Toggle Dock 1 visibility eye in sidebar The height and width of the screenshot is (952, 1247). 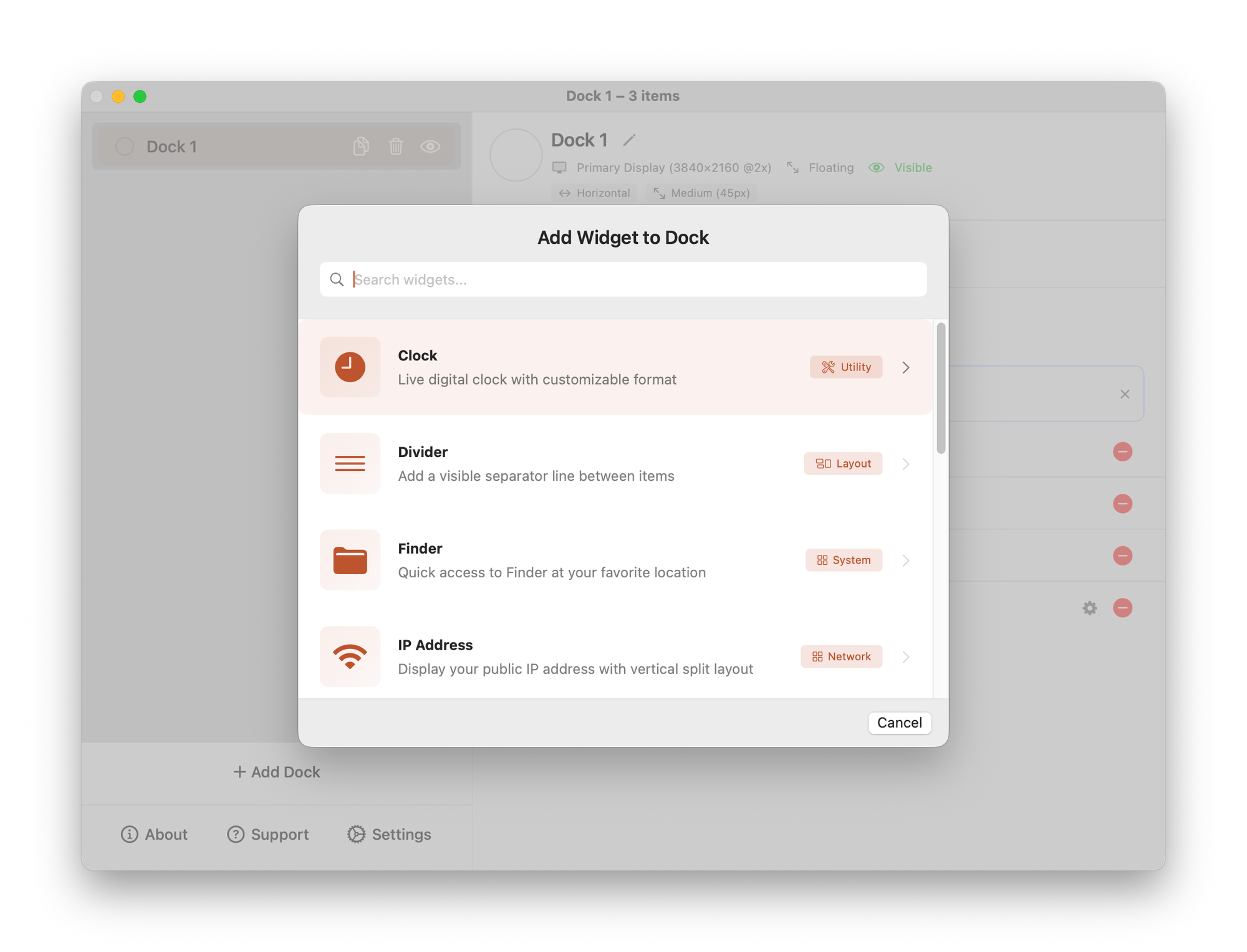[430, 147]
